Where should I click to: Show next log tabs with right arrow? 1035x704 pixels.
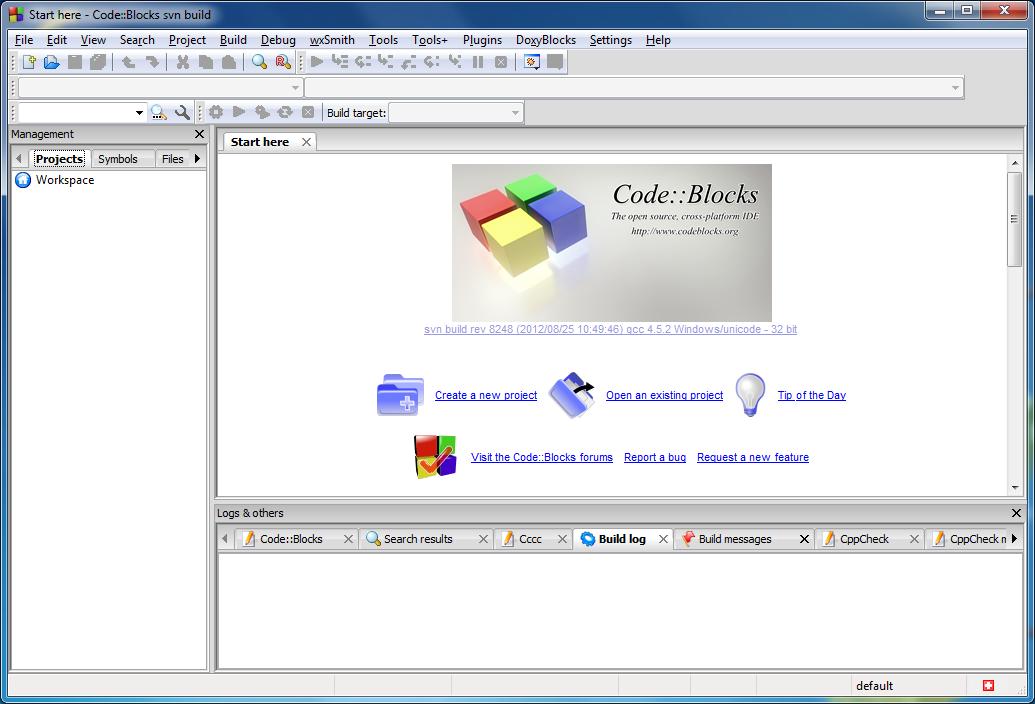(x=1015, y=538)
